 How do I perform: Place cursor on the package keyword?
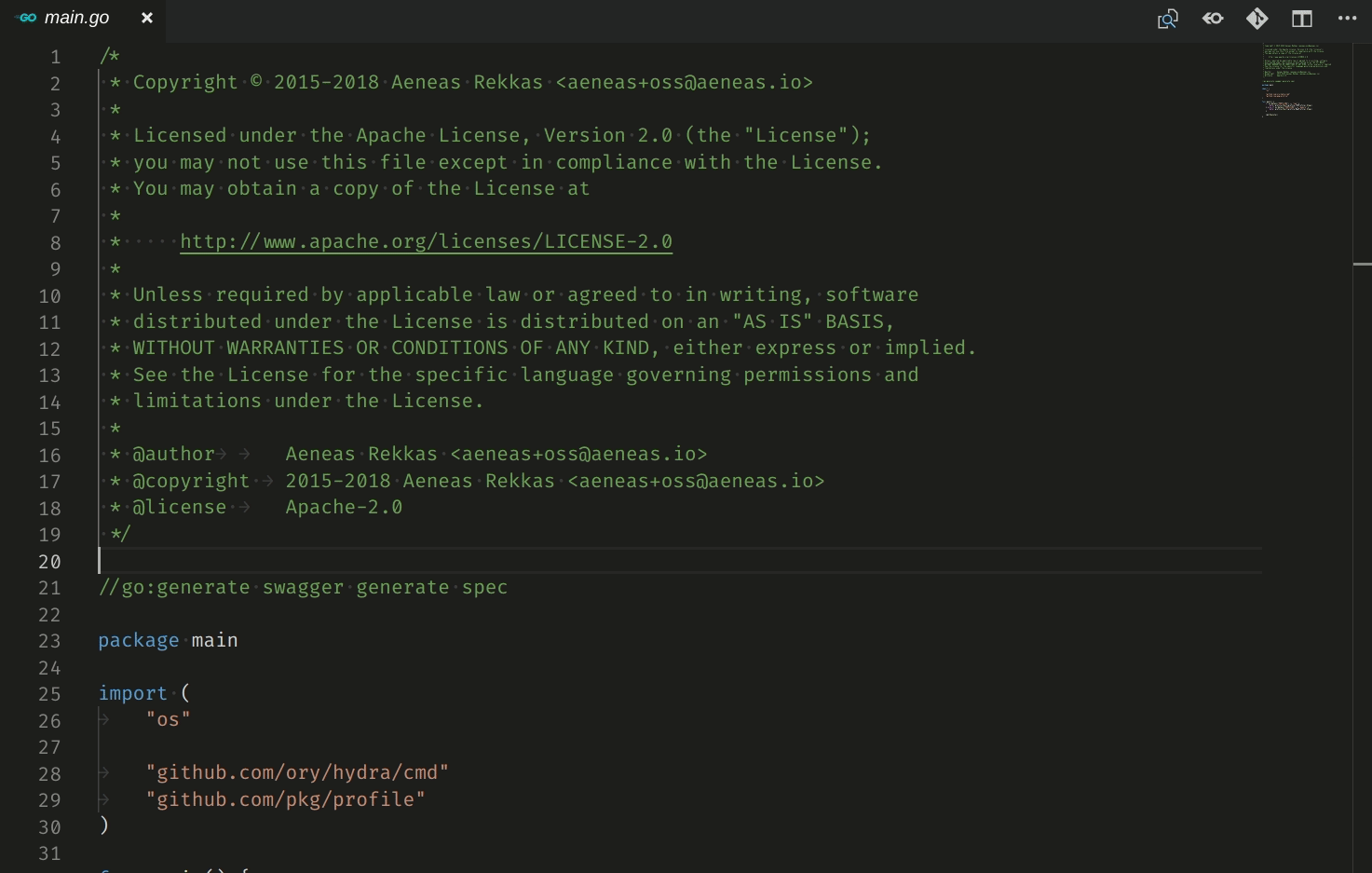tap(138, 641)
